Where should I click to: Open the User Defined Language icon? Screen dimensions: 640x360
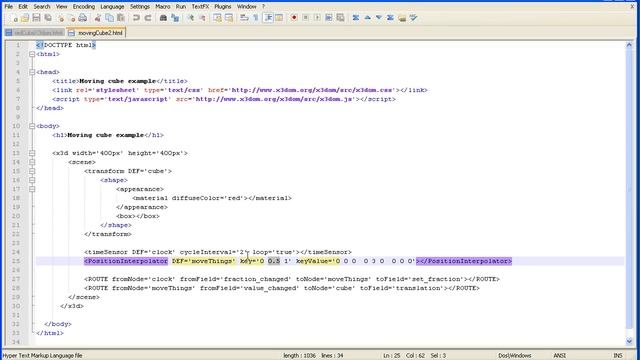click(x=279, y=18)
